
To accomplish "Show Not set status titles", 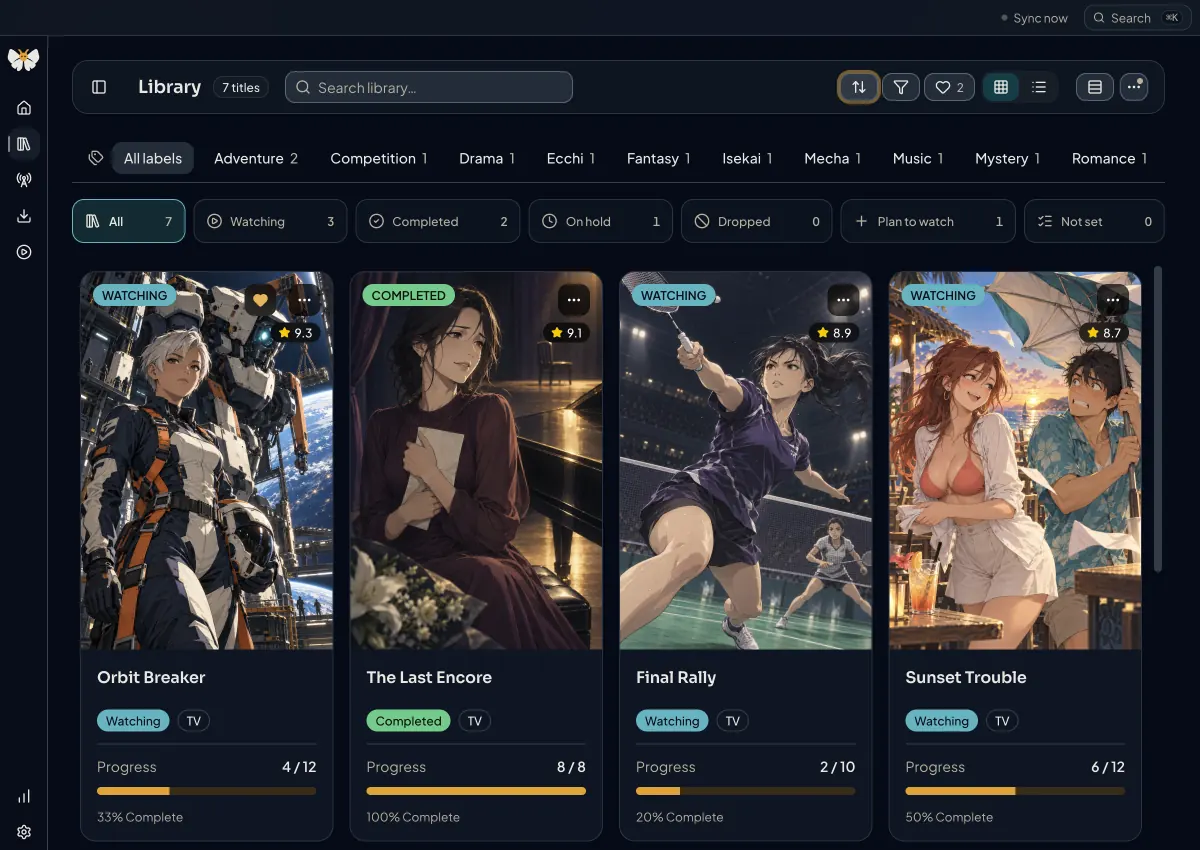I will (1094, 221).
